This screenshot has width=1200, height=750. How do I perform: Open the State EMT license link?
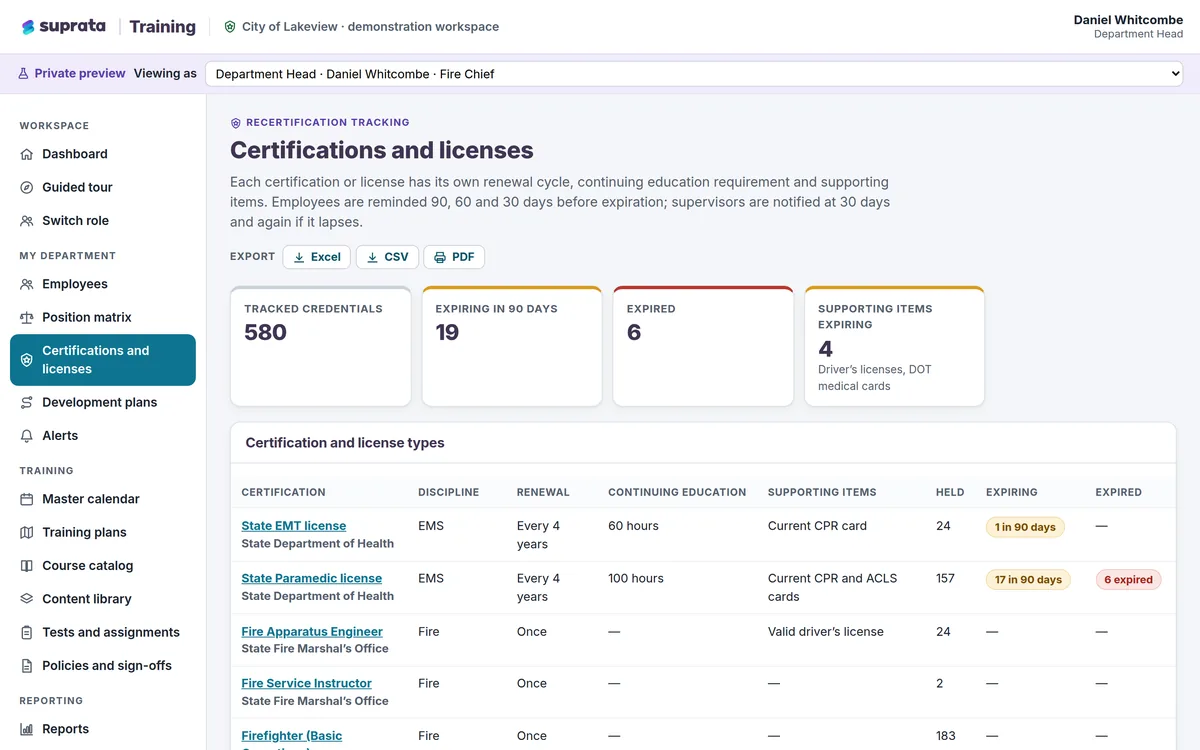294,526
